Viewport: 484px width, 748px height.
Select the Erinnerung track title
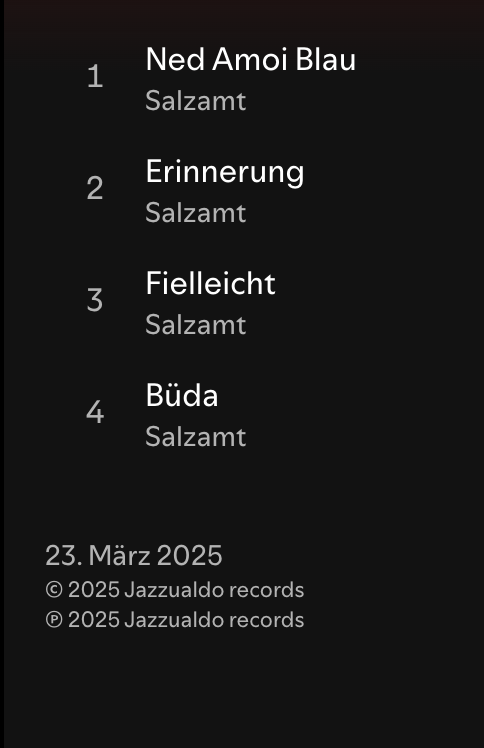click(x=225, y=172)
